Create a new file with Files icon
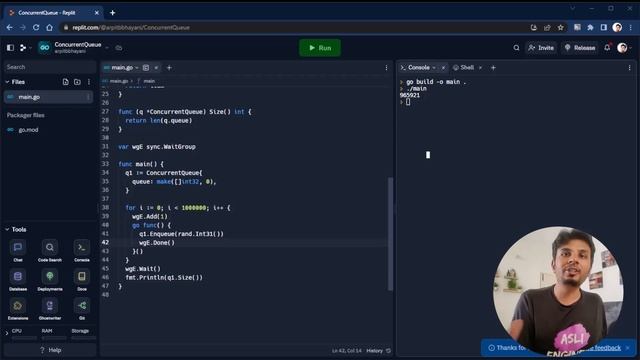This screenshot has height=360, width=640. 65,82
